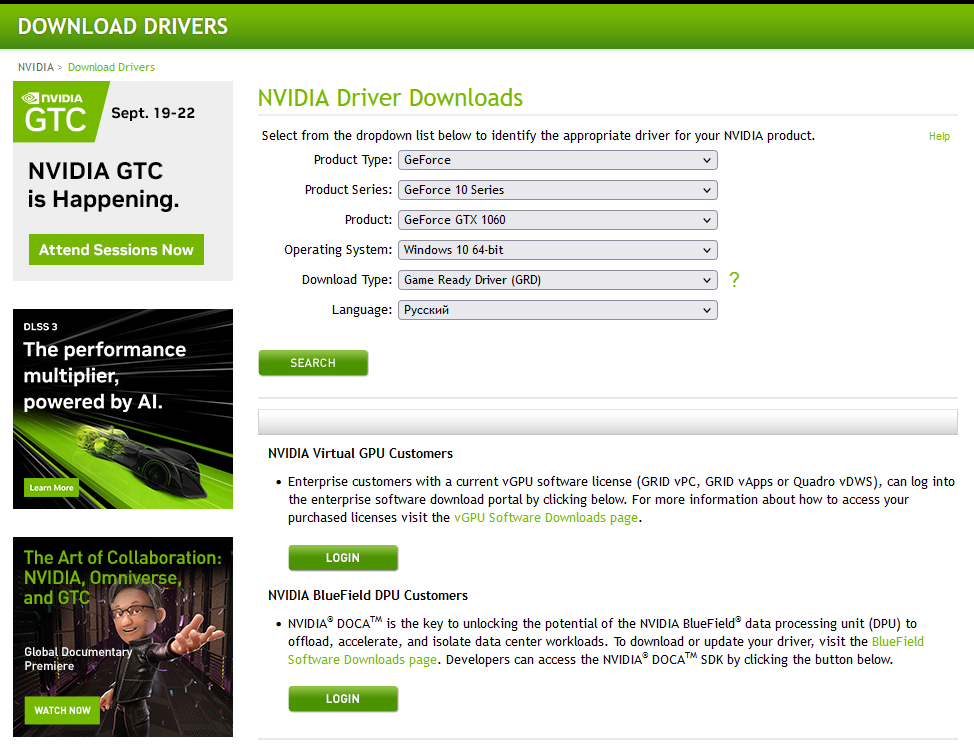Viewport: 974px width, 753px height.
Task: Click the DLSS 3 car advertisement image
Action: [123, 409]
